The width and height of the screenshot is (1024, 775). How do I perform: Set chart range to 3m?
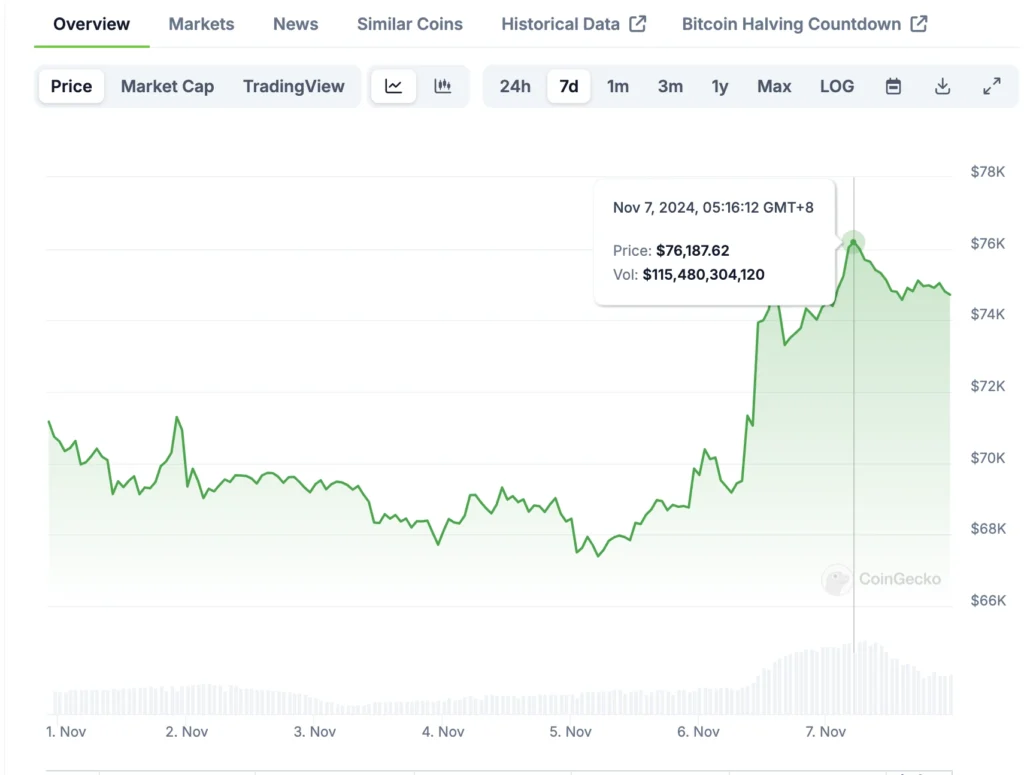point(670,86)
